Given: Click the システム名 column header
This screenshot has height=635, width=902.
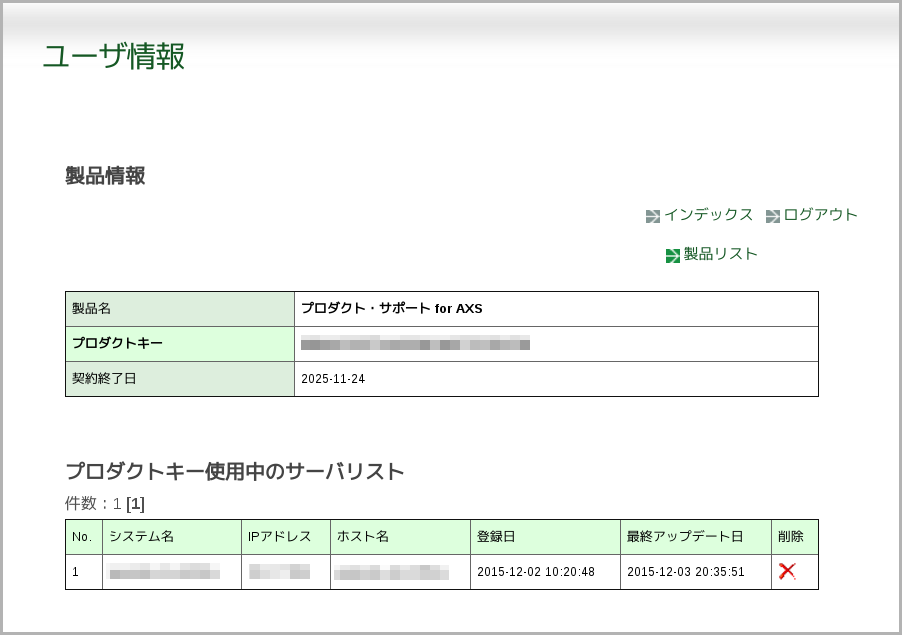Looking at the screenshot, I should click(x=141, y=537).
